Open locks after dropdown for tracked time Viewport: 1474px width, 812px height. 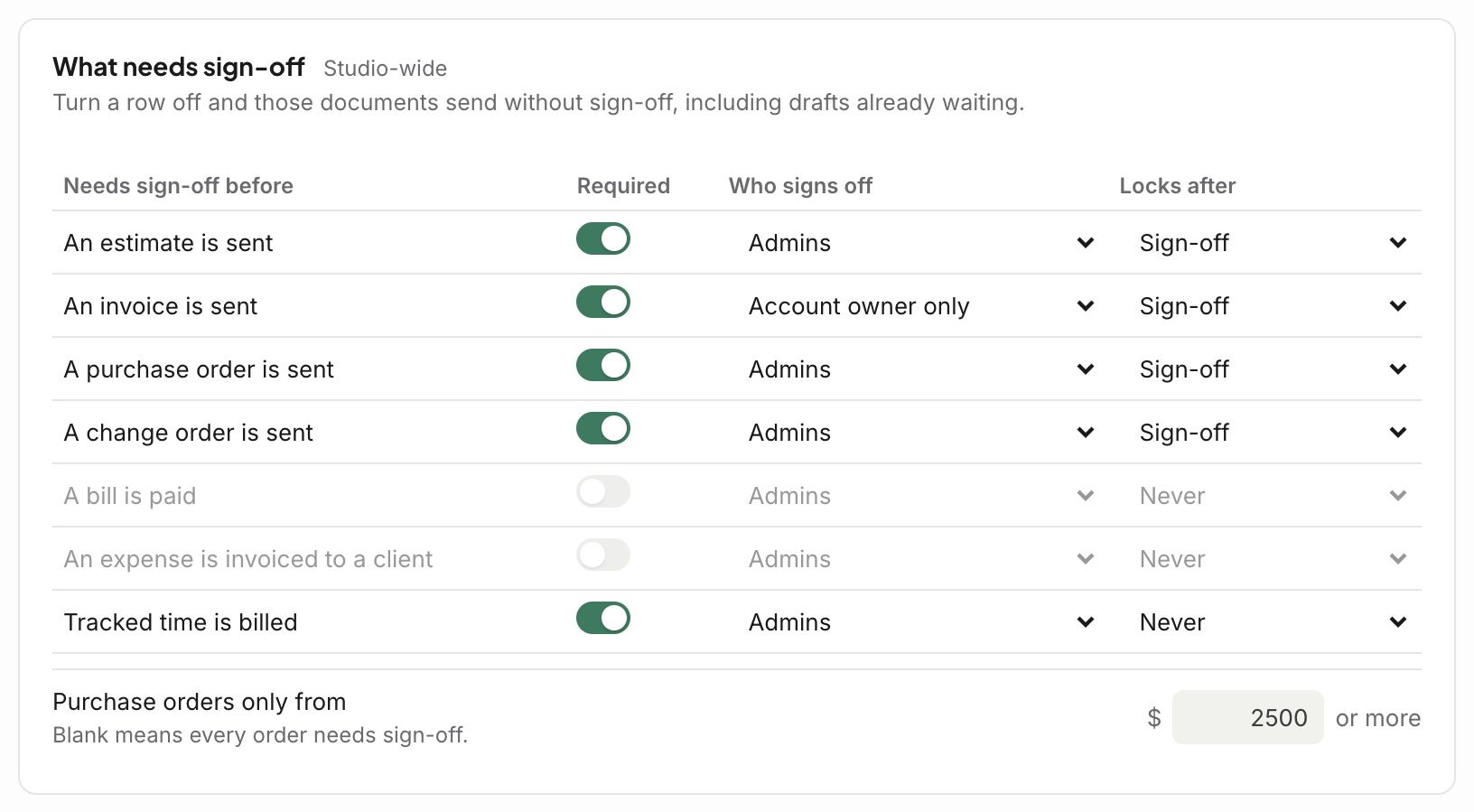click(1271, 622)
